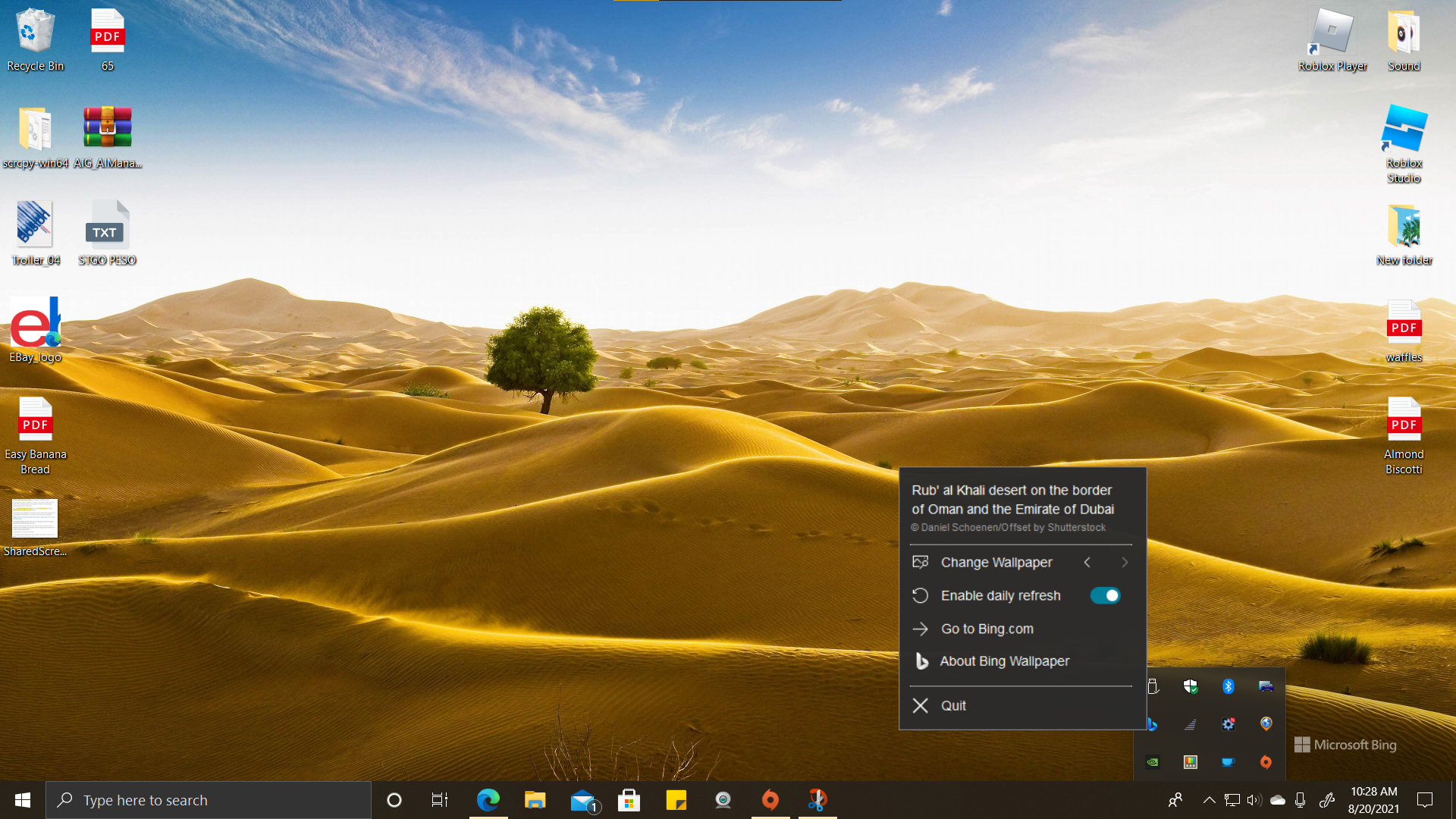Open OneDrive cloud tray icon
This screenshot has width=1456, height=819.
coord(1278,800)
